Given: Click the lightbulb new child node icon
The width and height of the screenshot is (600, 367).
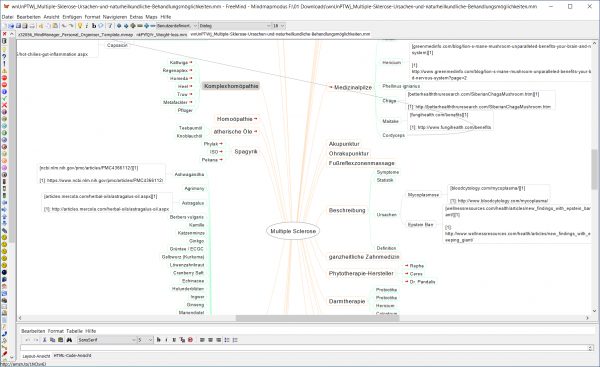Looking at the screenshot, I should 80,26.
